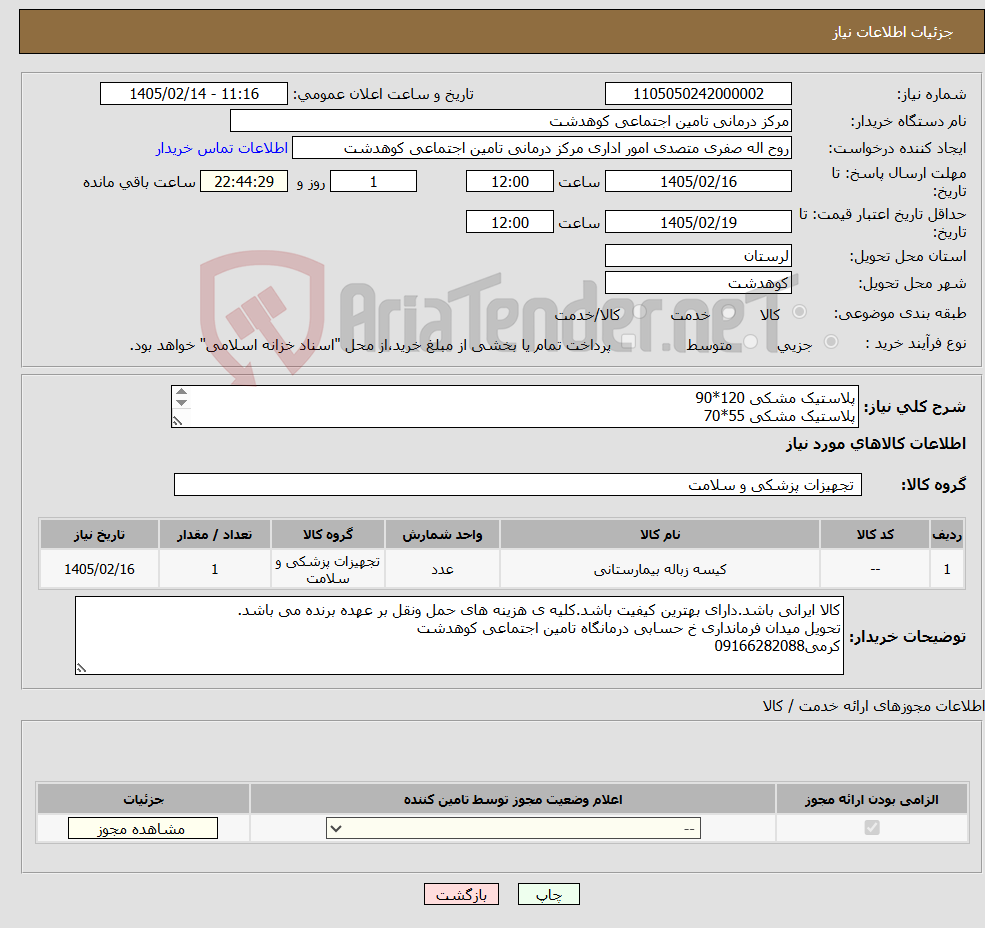Click the اعلام وضعیت مجوز column header
Image resolution: width=985 pixels, height=928 pixels.
point(513,799)
